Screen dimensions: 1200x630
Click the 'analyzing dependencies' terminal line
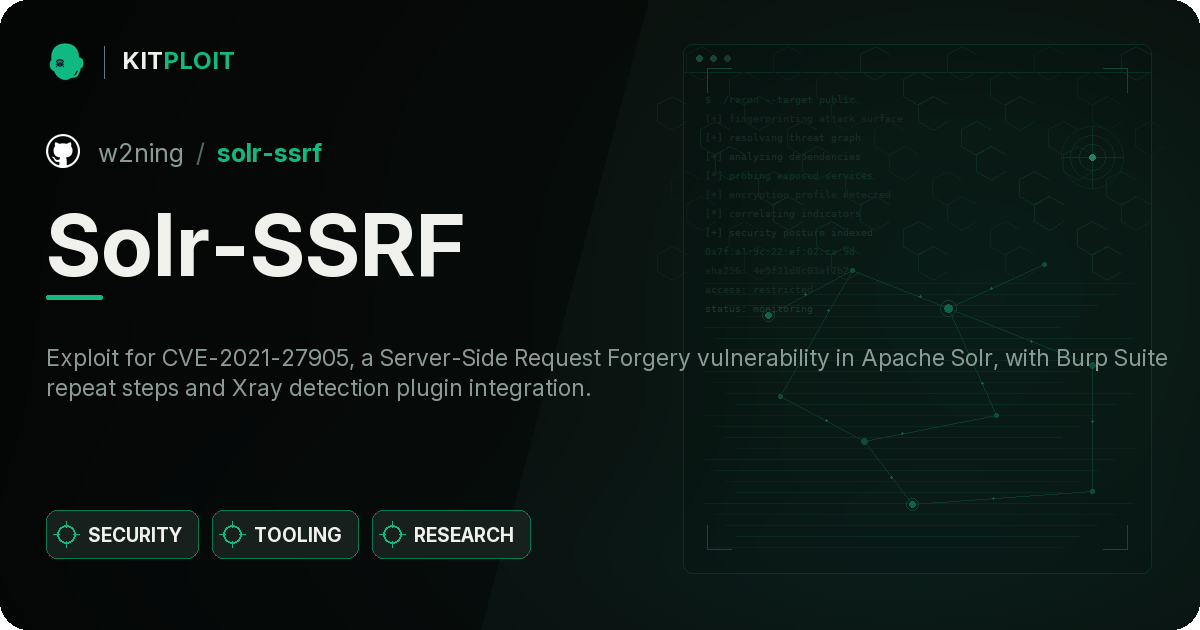pyautogui.click(x=783, y=157)
